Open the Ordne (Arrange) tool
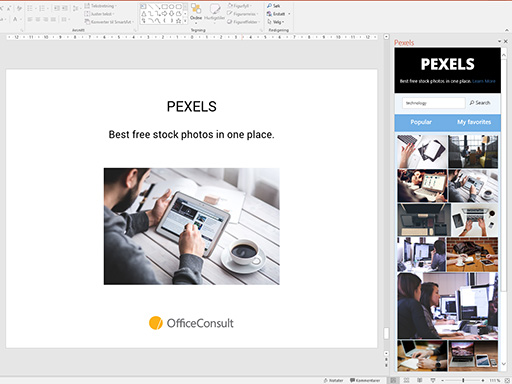 point(196,13)
